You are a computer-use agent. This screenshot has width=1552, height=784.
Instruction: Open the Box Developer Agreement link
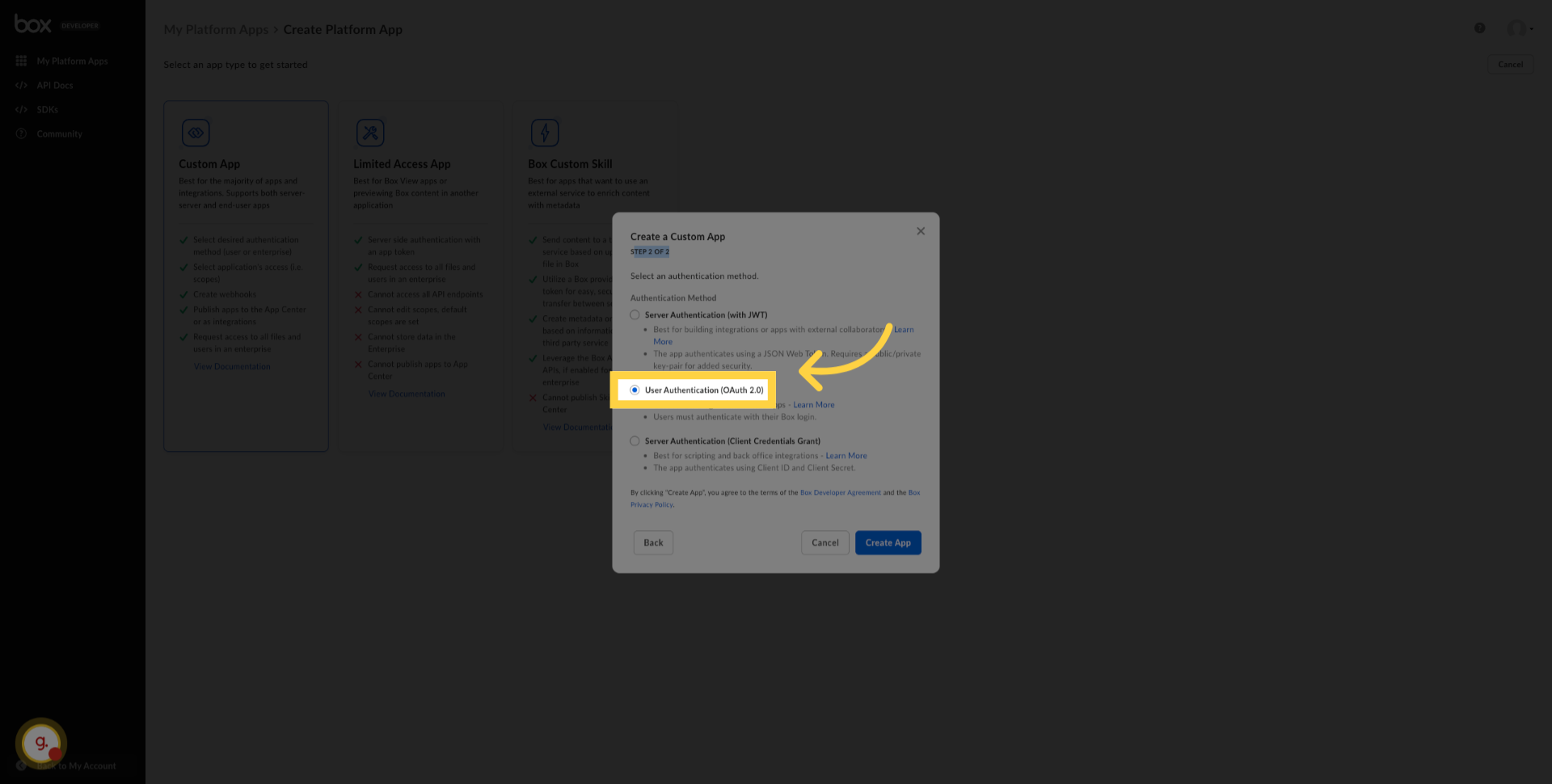841,492
